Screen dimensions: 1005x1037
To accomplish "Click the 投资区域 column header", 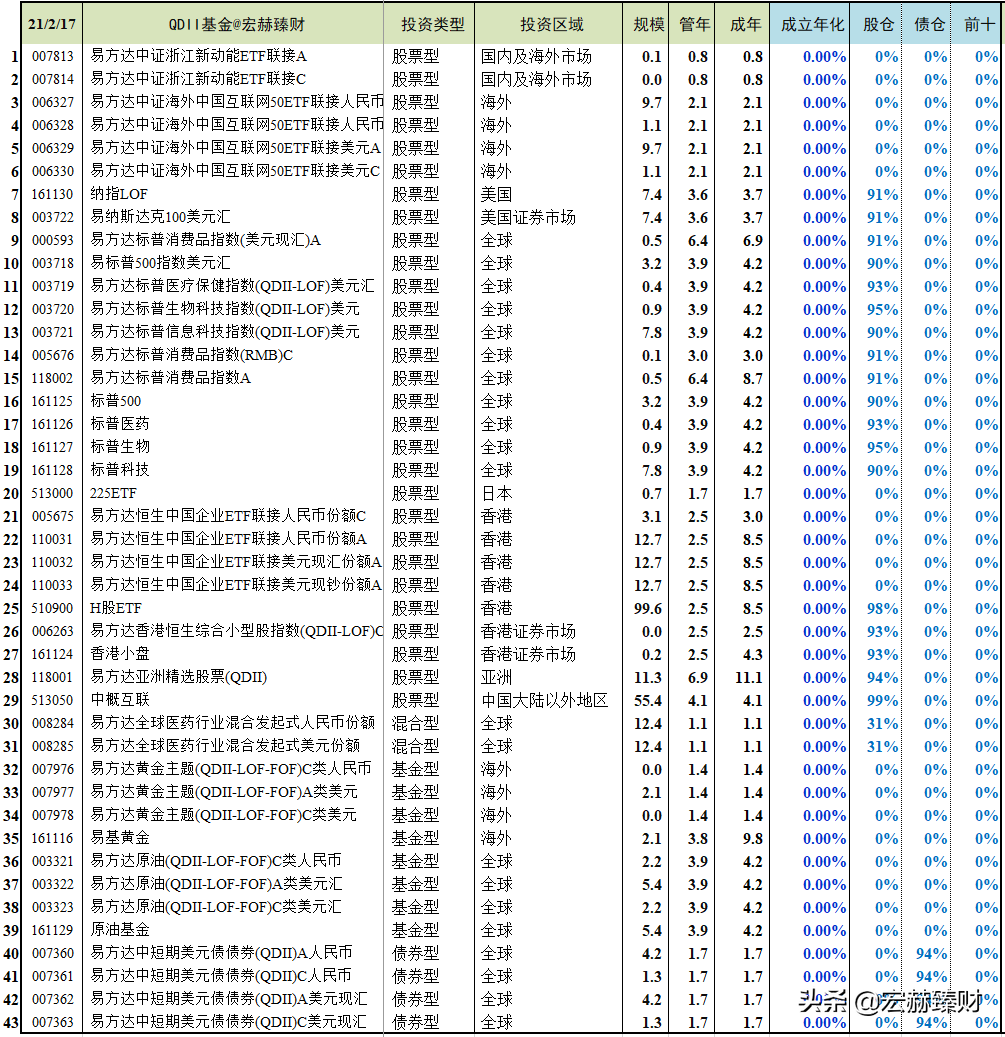I will point(549,24).
